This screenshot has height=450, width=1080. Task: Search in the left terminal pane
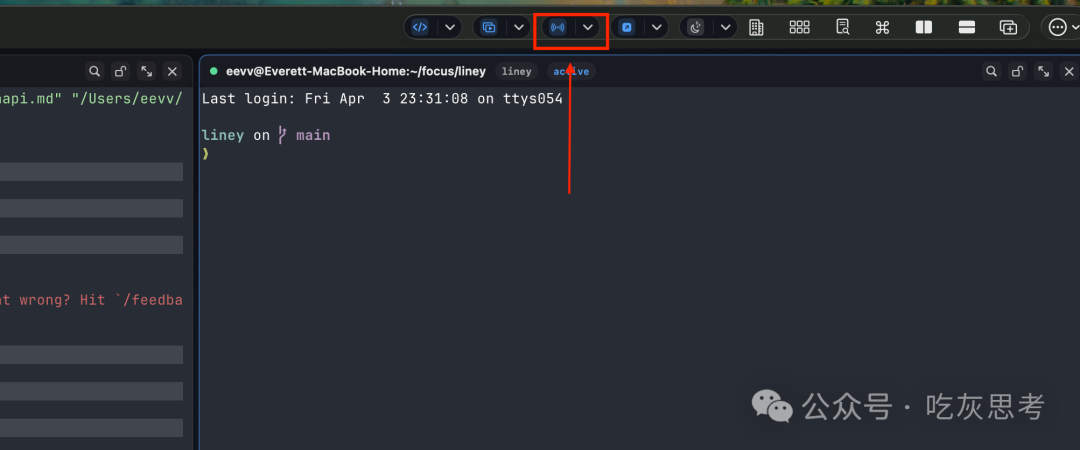click(x=94, y=71)
